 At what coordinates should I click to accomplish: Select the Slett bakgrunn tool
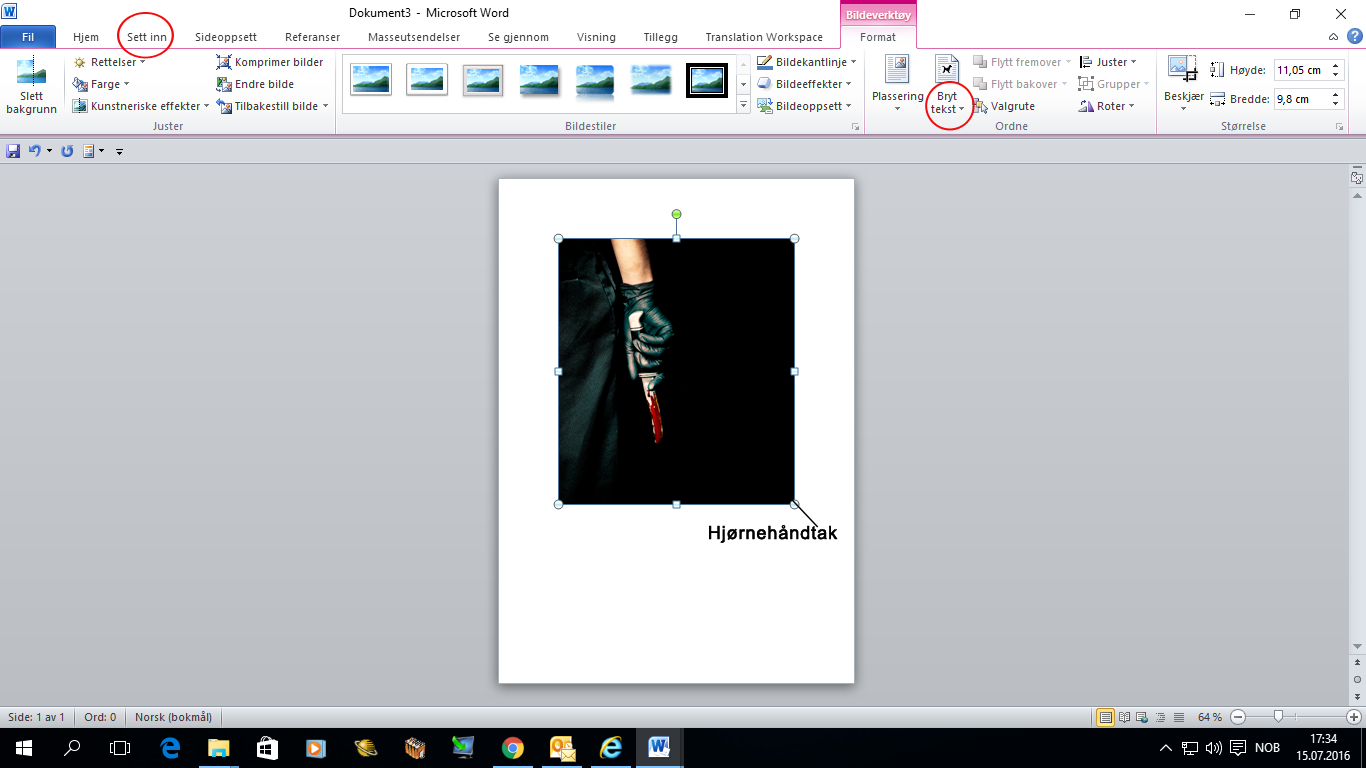click(x=31, y=81)
